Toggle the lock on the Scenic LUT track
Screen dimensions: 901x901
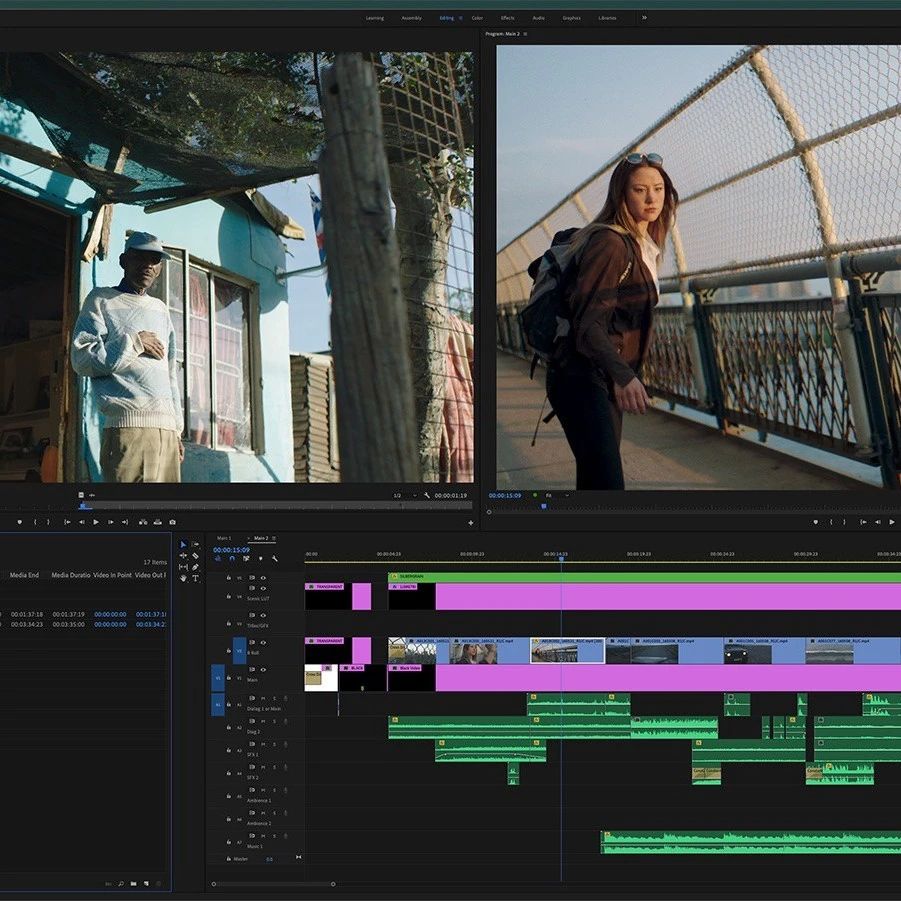pyautogui.click(x=228, y=596)
